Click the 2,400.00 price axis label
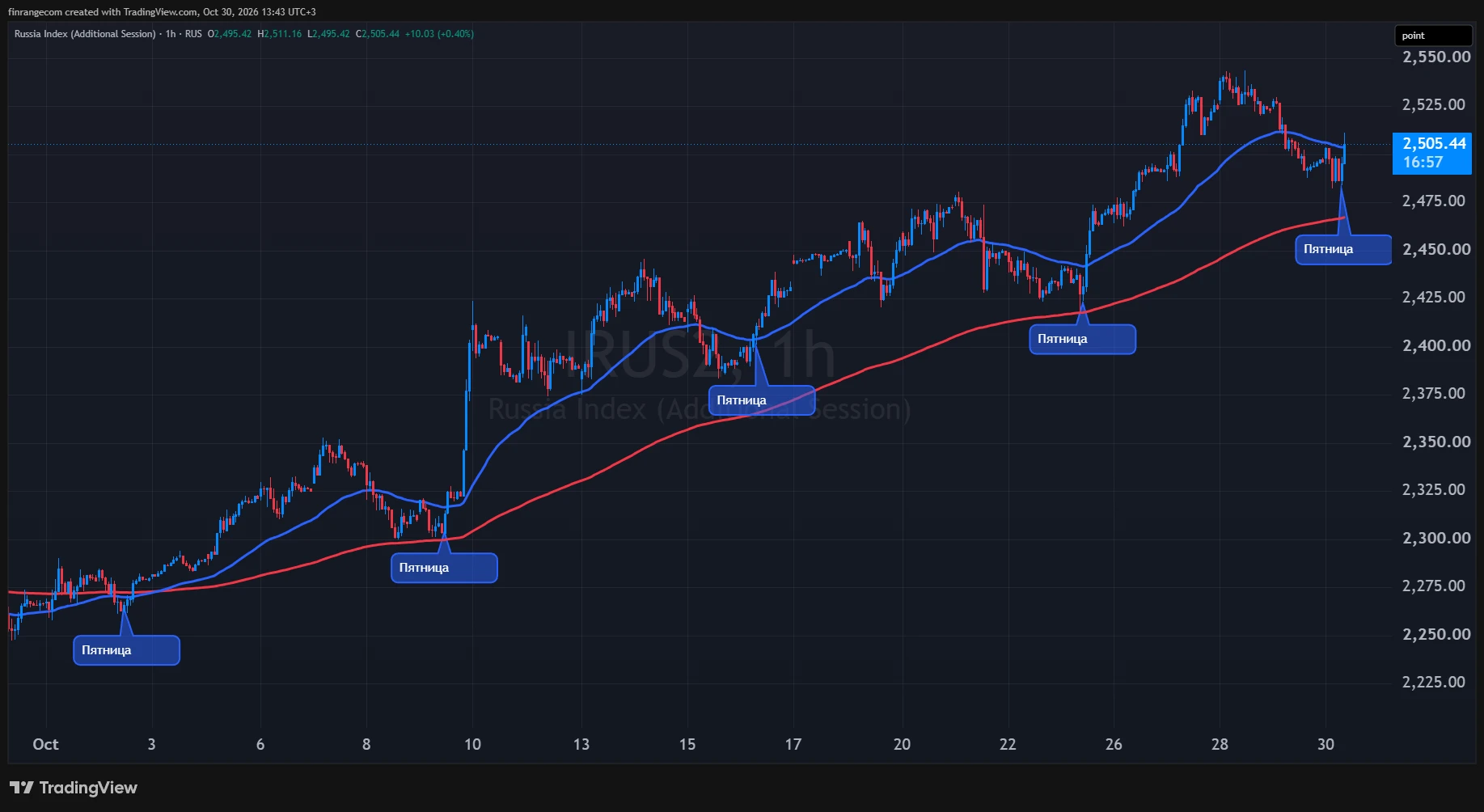Image resolution: width=1484 pixels, height=812 pixels. (1436, 345)
